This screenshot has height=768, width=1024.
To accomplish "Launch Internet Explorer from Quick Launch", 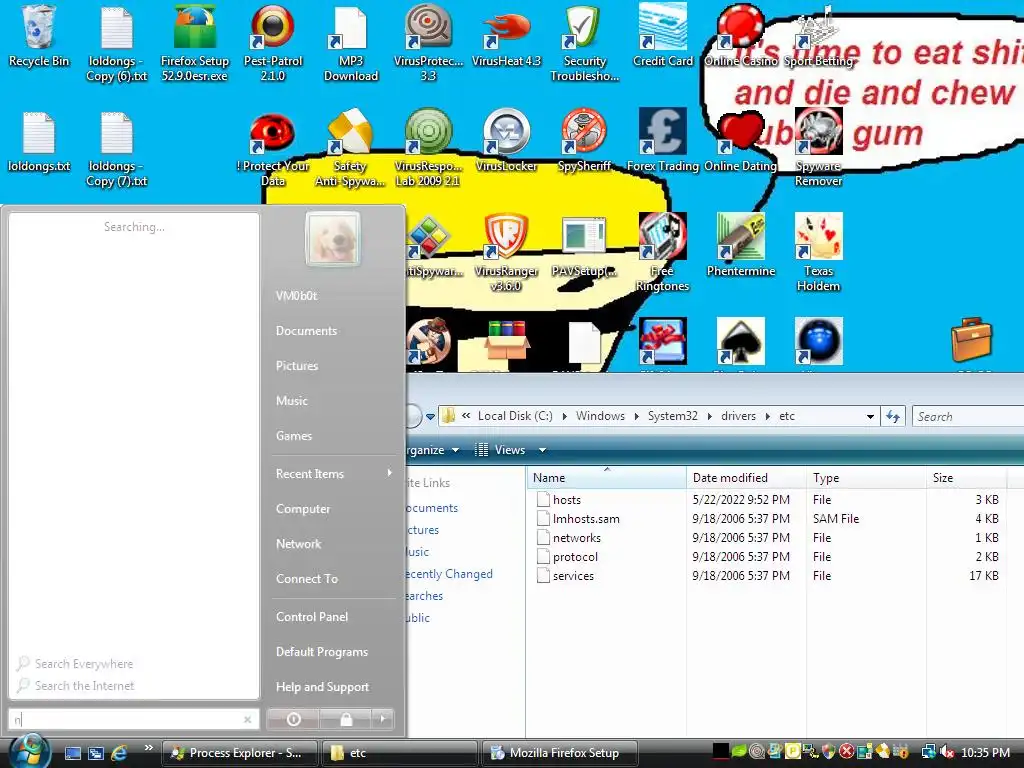I will (x=119, y=753).
